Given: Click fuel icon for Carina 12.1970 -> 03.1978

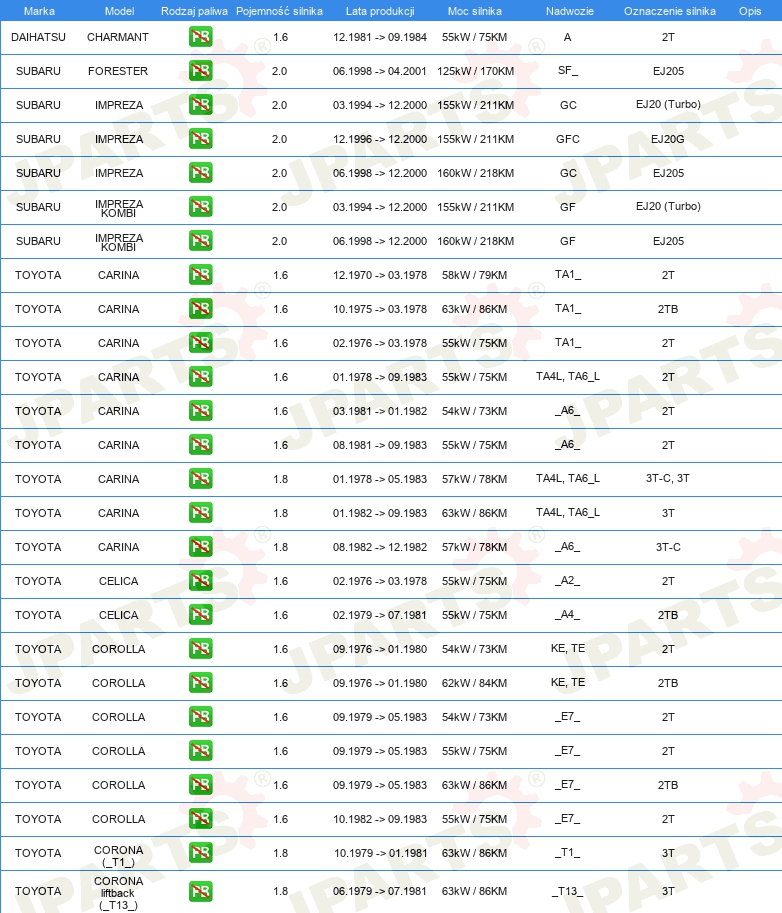Looking at the screenshot, I should [200, 274].
